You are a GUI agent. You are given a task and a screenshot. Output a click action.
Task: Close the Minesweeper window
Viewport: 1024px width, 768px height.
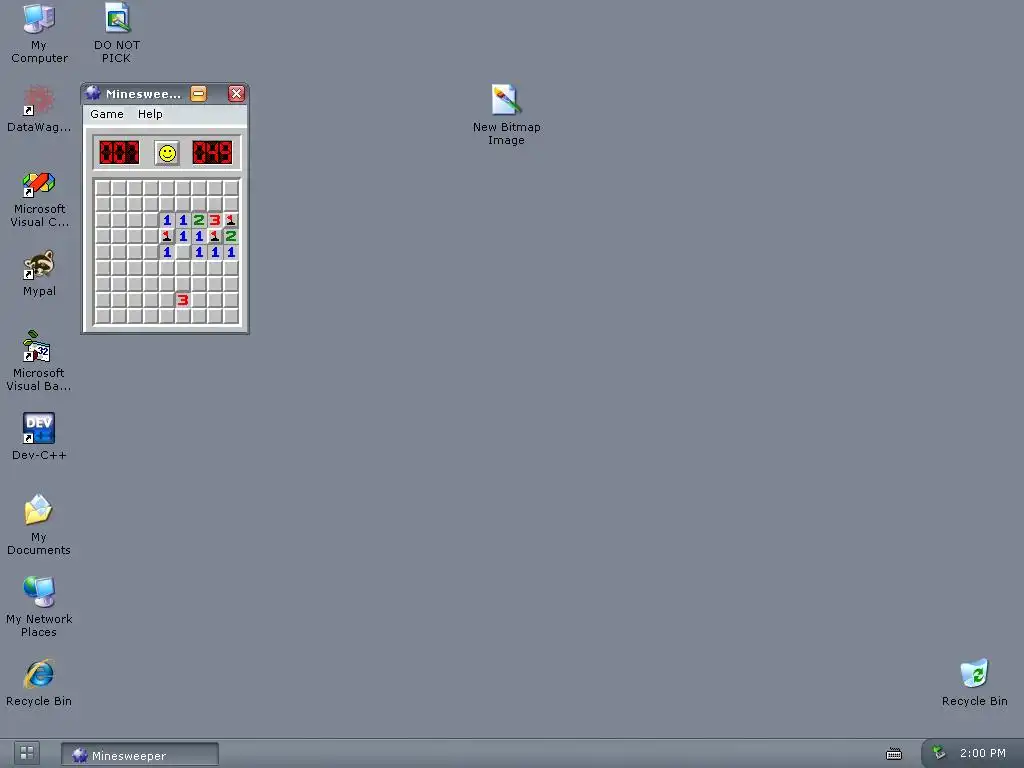pos(236,93)
